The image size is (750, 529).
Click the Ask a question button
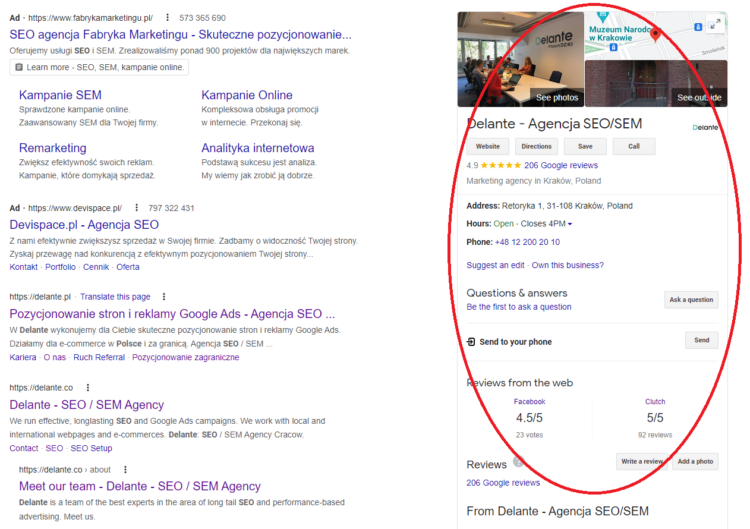[x=691, y=300]
